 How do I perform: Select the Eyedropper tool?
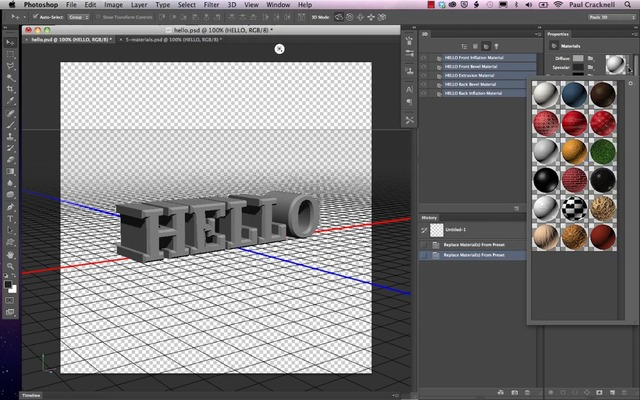pyautogui.click(x=10, y=100)
